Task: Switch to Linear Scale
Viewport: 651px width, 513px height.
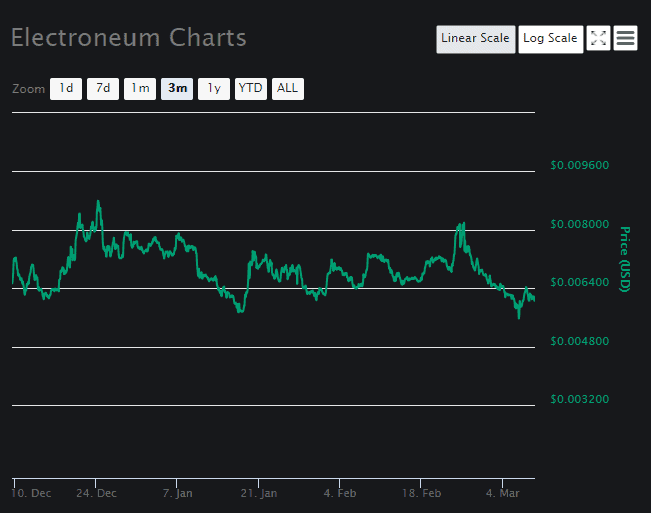Action: [x=475, y=39]
